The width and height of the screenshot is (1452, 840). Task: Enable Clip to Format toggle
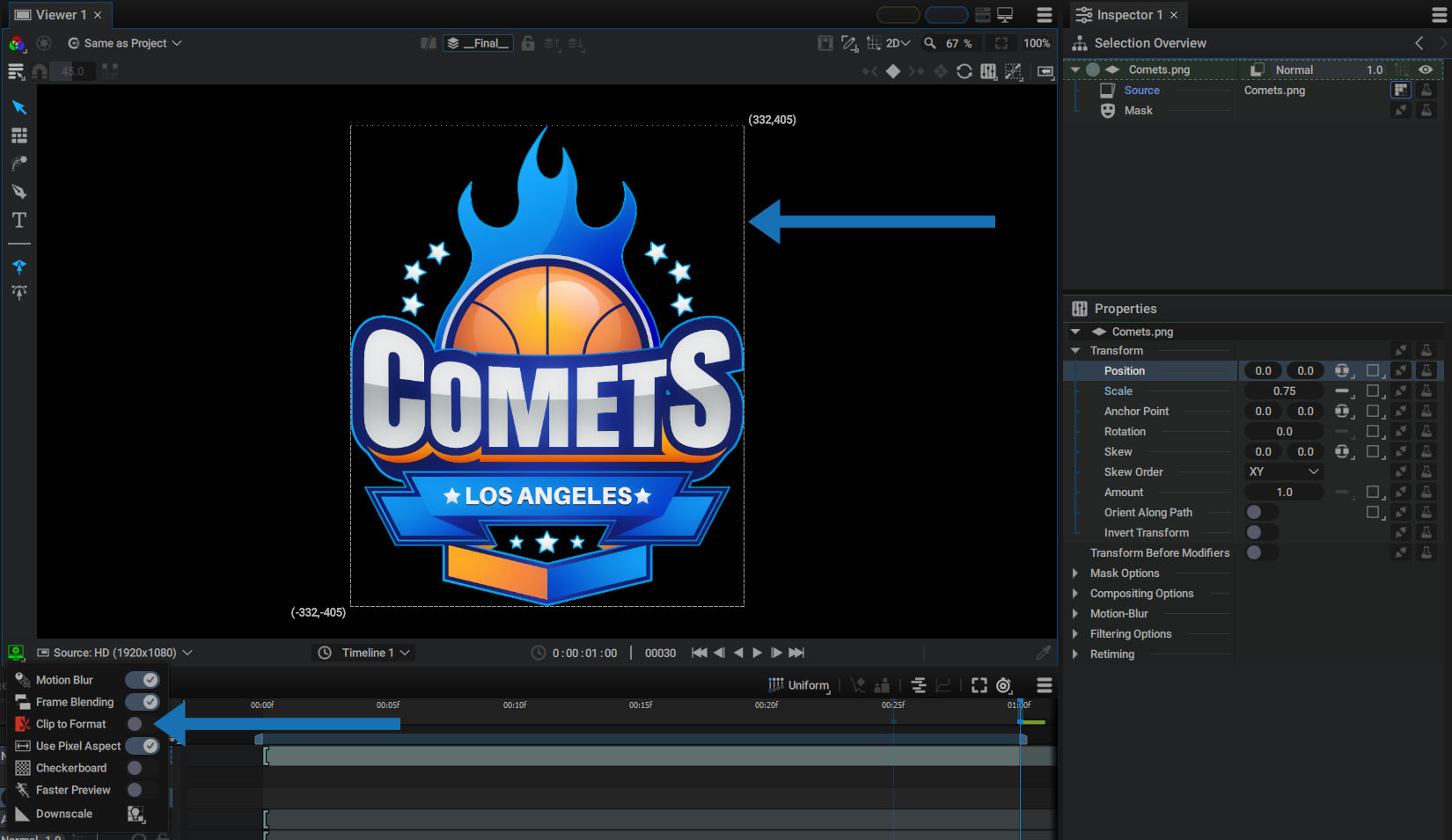coord(142,724)
